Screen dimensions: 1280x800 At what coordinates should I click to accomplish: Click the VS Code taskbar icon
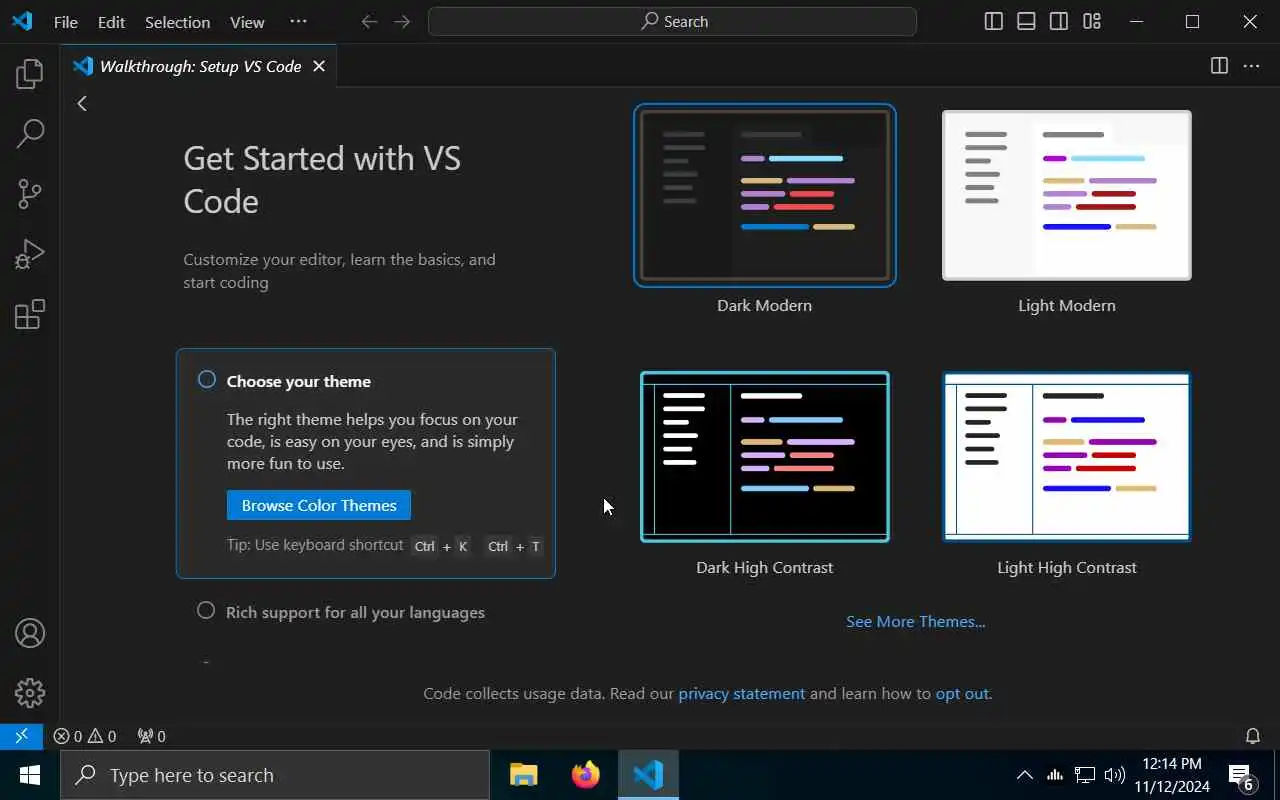tap(648, 775)
